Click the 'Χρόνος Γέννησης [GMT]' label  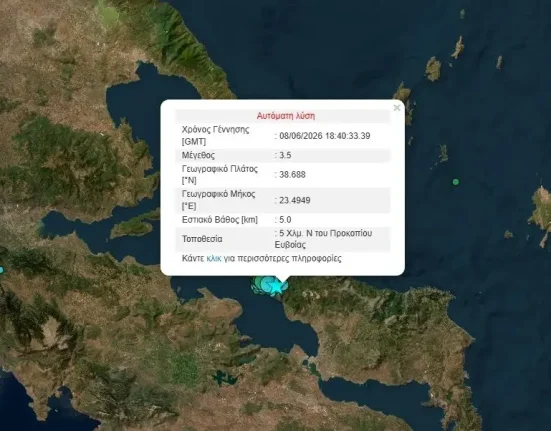click(215, 136)
